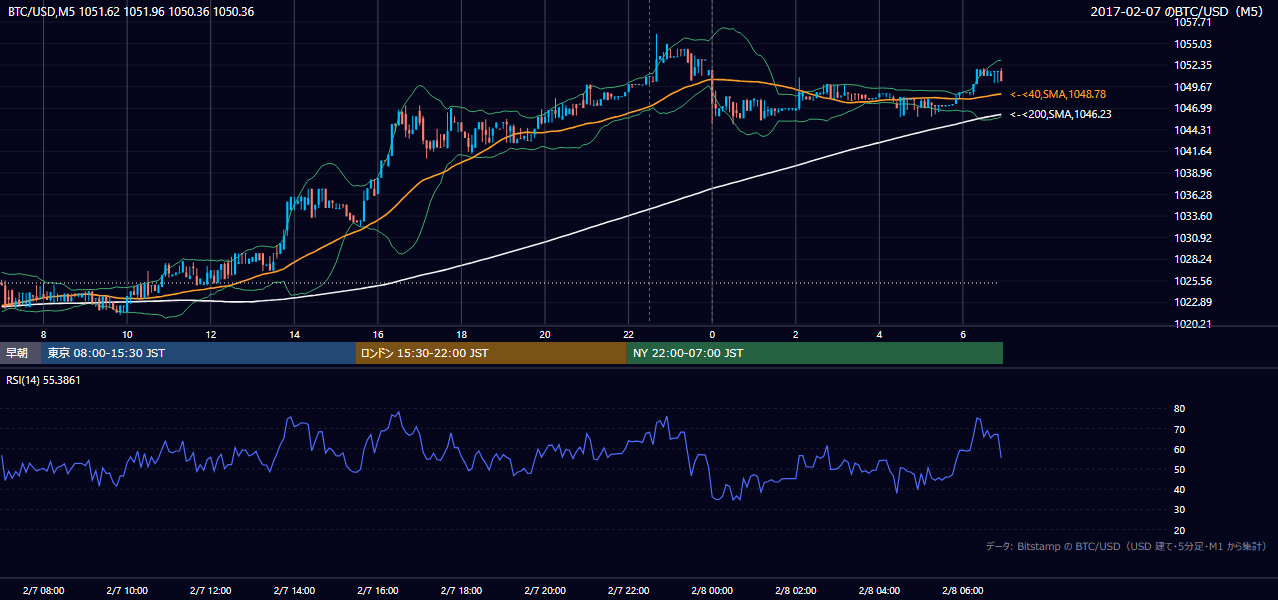Click price axis value 1057.71
This screenshot has width=1278, height=600.
[x=1194, y=22]
